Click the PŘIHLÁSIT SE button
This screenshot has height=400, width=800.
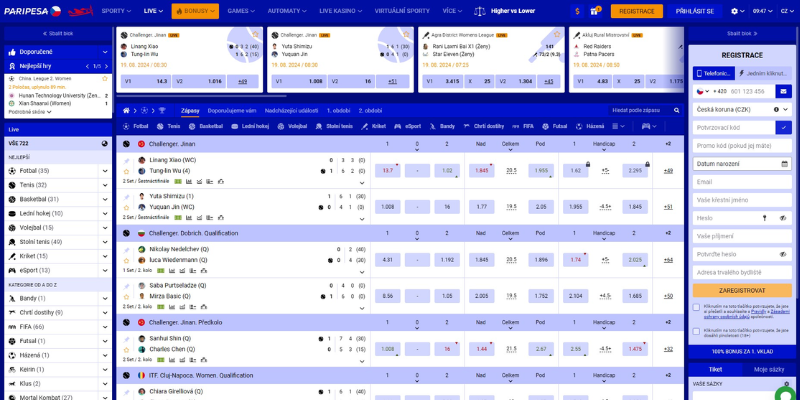(x=694, y=11)
